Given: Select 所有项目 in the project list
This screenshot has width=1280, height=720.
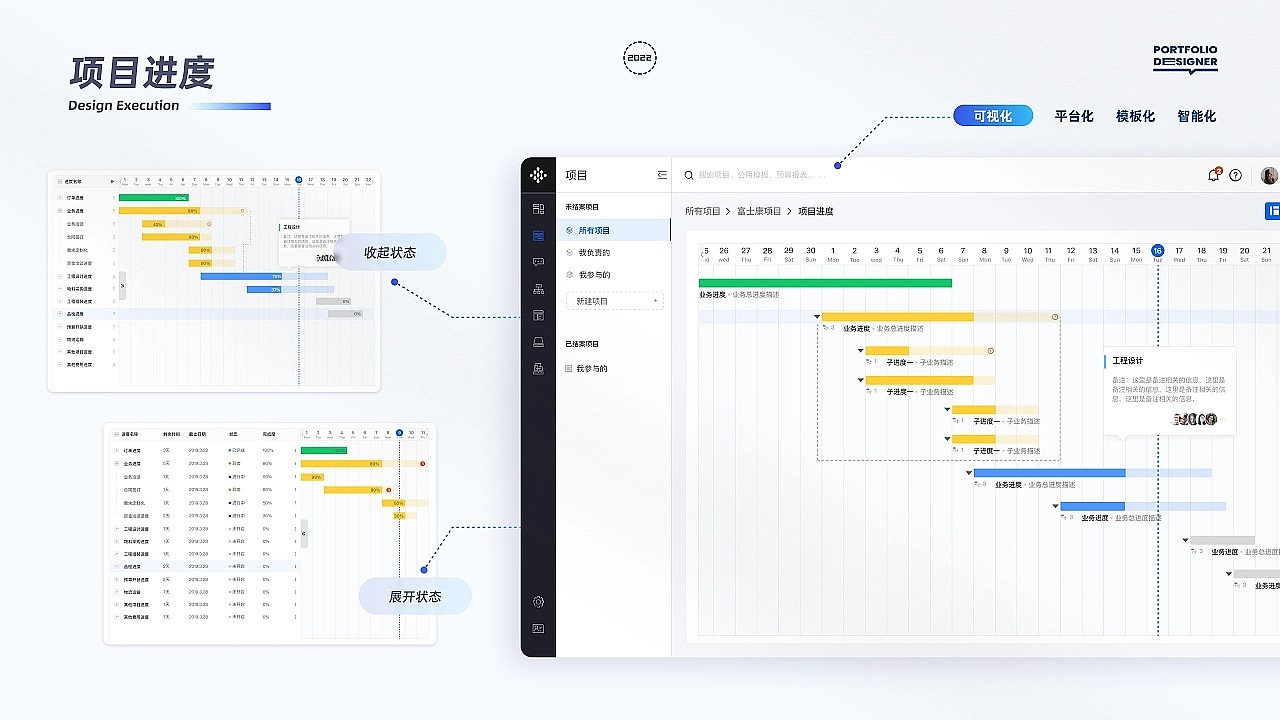Looking at the screenshot, I should coord(614,230).
